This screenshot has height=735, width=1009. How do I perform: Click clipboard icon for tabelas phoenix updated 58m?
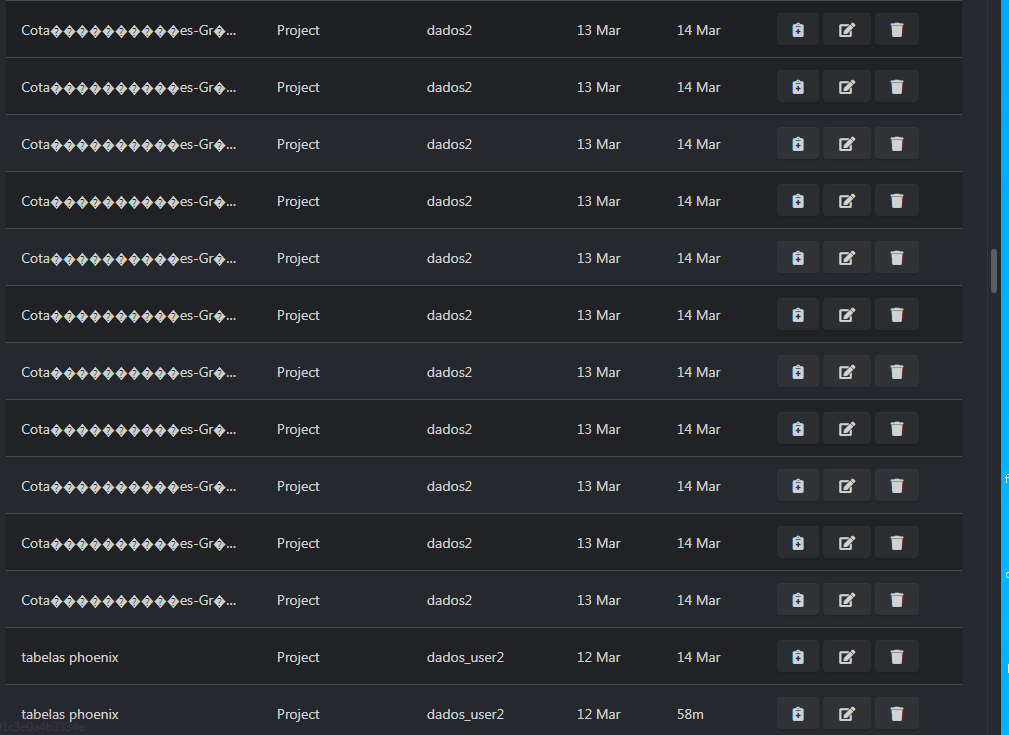(797, 714)
